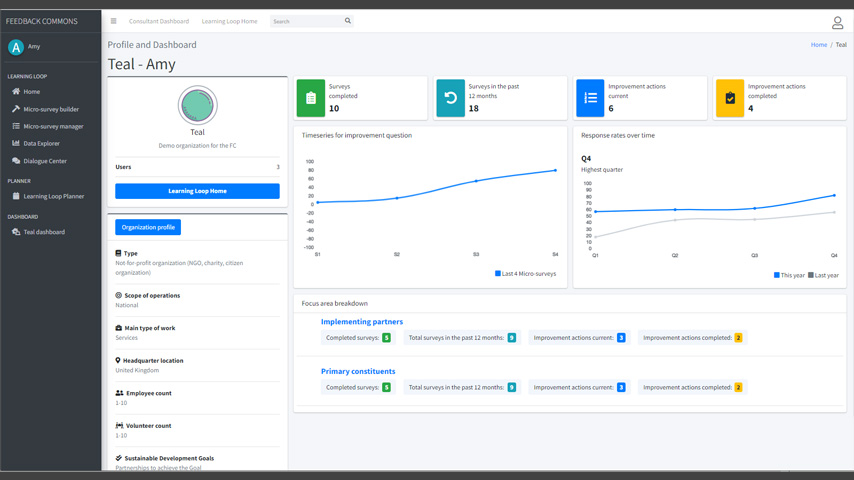Click the Headquarter location pin icon
This screenshot has height=480, width=854.
click(x=118, y=360)
